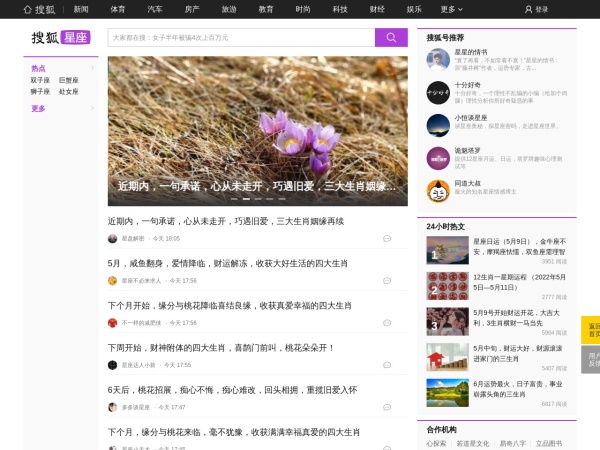Click the second carousel indicator dash
This screenshot has width=600, height=450.
pos(246,199)
